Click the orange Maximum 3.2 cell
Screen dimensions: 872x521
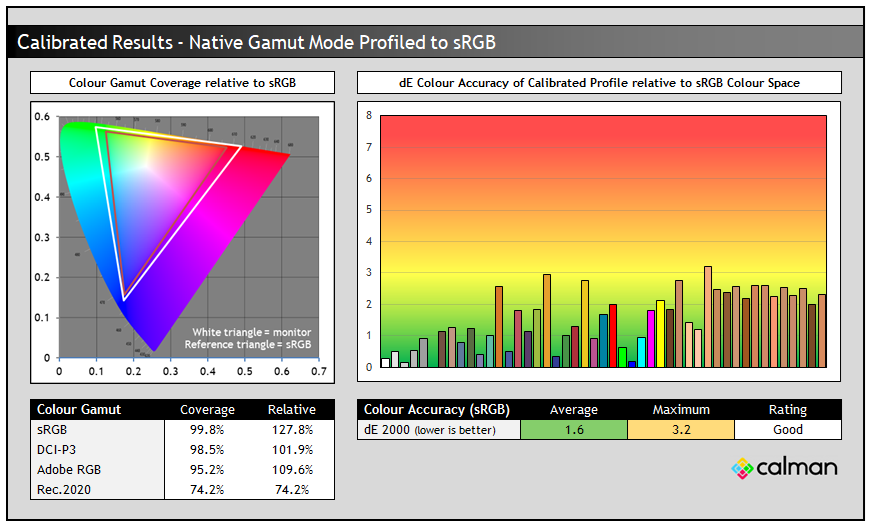pyautogui.click(x=681, y=430)
